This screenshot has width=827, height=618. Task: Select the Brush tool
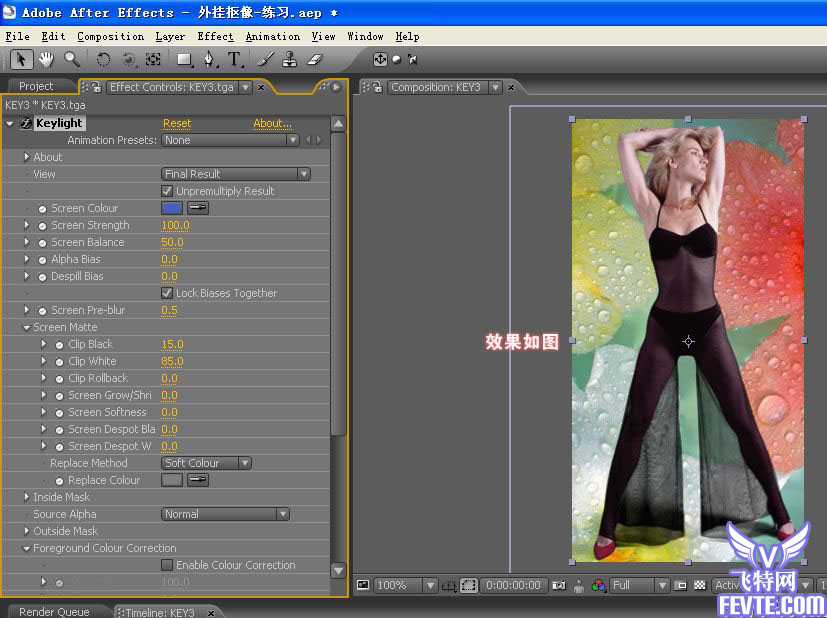coord(265,59)
